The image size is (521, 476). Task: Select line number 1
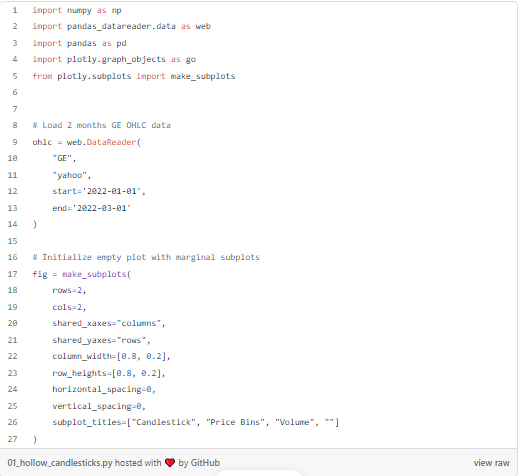click(x=15, y=10)
